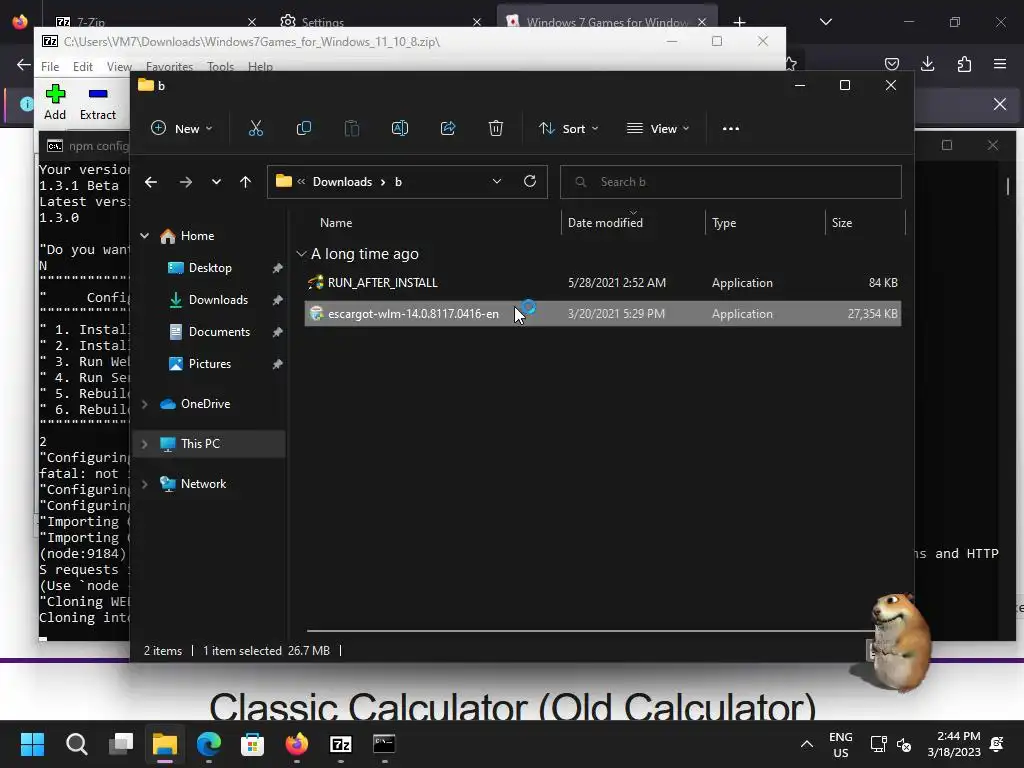Open Firefox from the taskbar

[x=296, y=744]
